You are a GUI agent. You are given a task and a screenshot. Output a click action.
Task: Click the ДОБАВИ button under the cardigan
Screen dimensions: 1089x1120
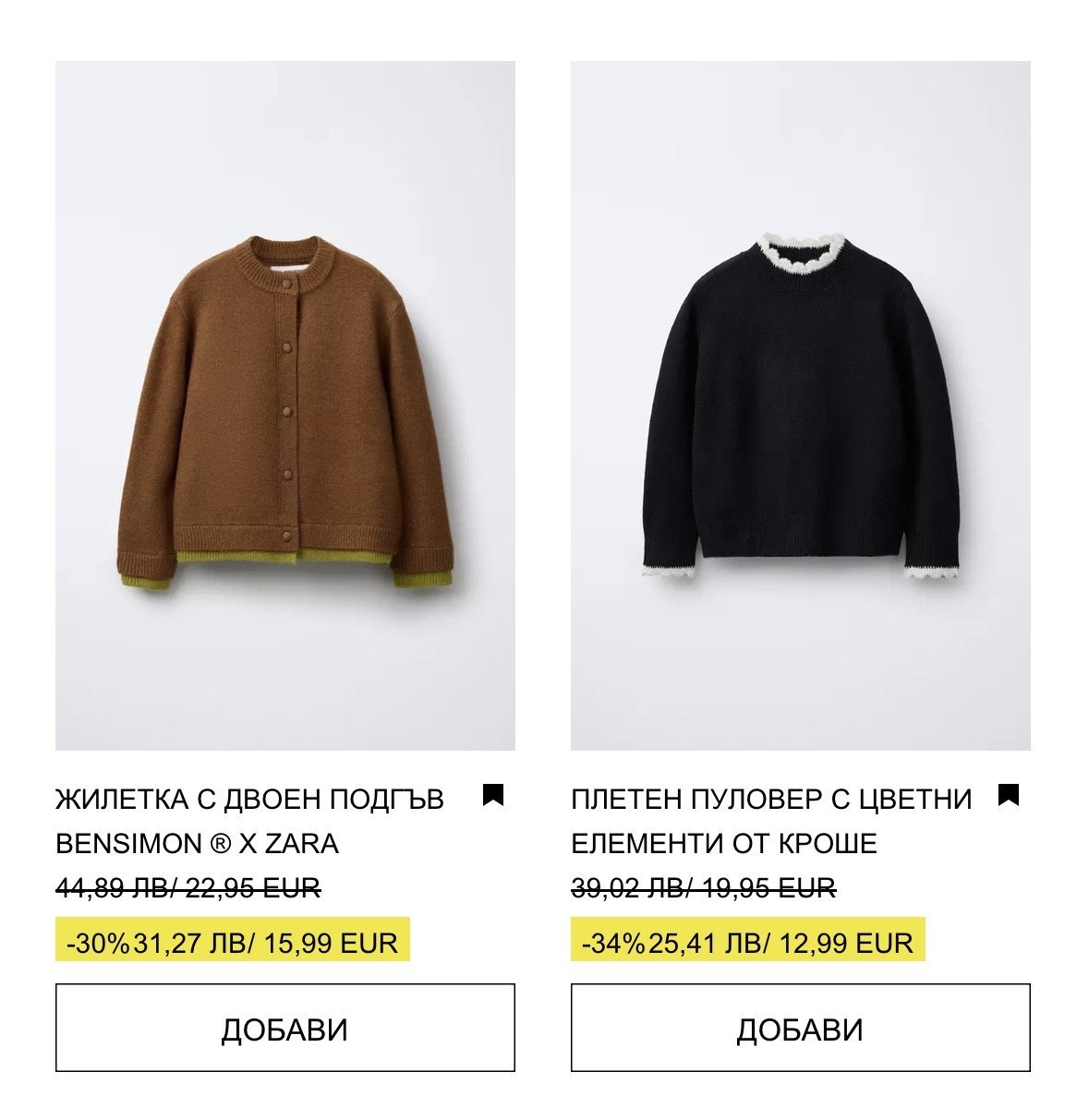pyautogui.click(x=285, y=1028)
